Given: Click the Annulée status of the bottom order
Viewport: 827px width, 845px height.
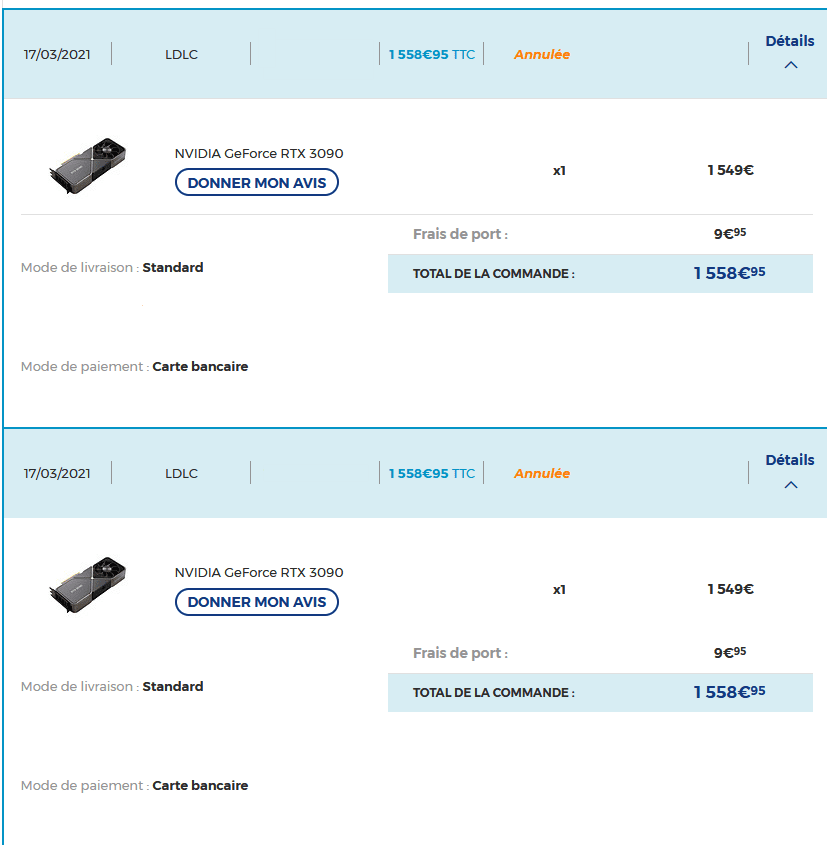Looking at the screenshot, I should [541, 474].
